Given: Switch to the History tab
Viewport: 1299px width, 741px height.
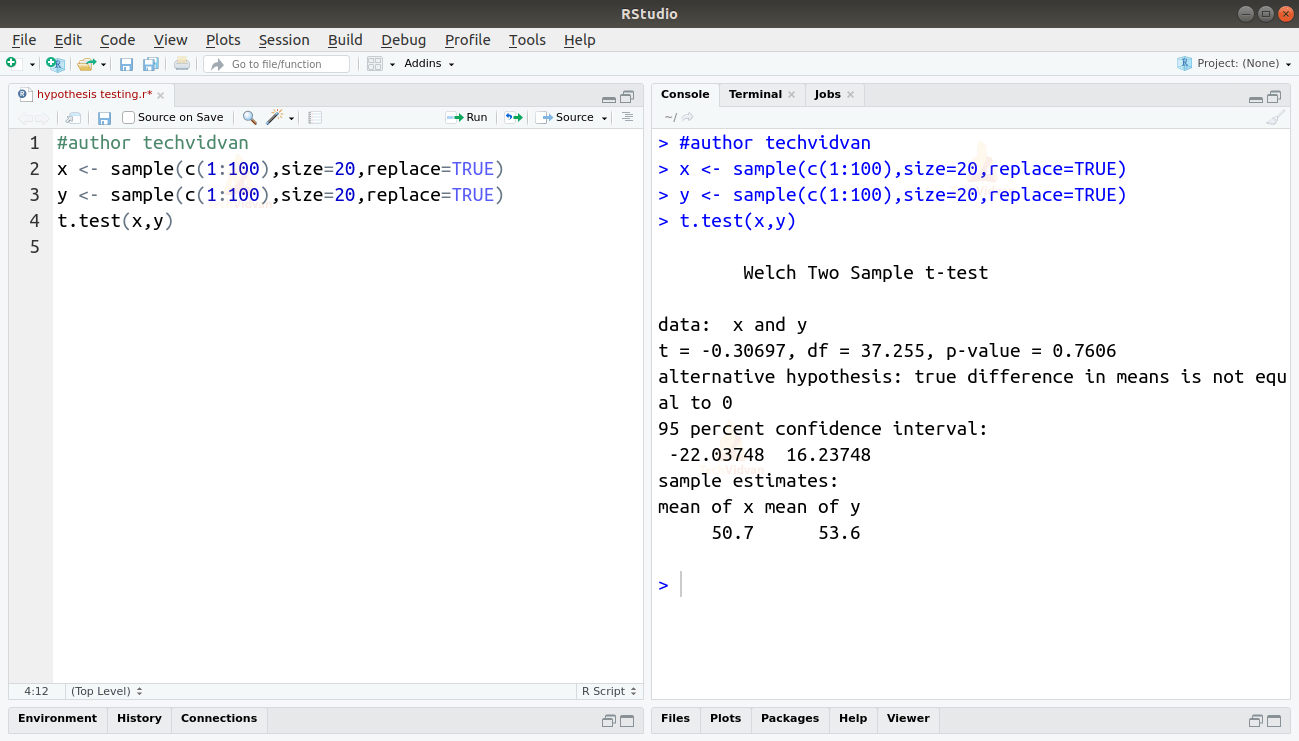Looking at the screenshot, I should [139, 719].
